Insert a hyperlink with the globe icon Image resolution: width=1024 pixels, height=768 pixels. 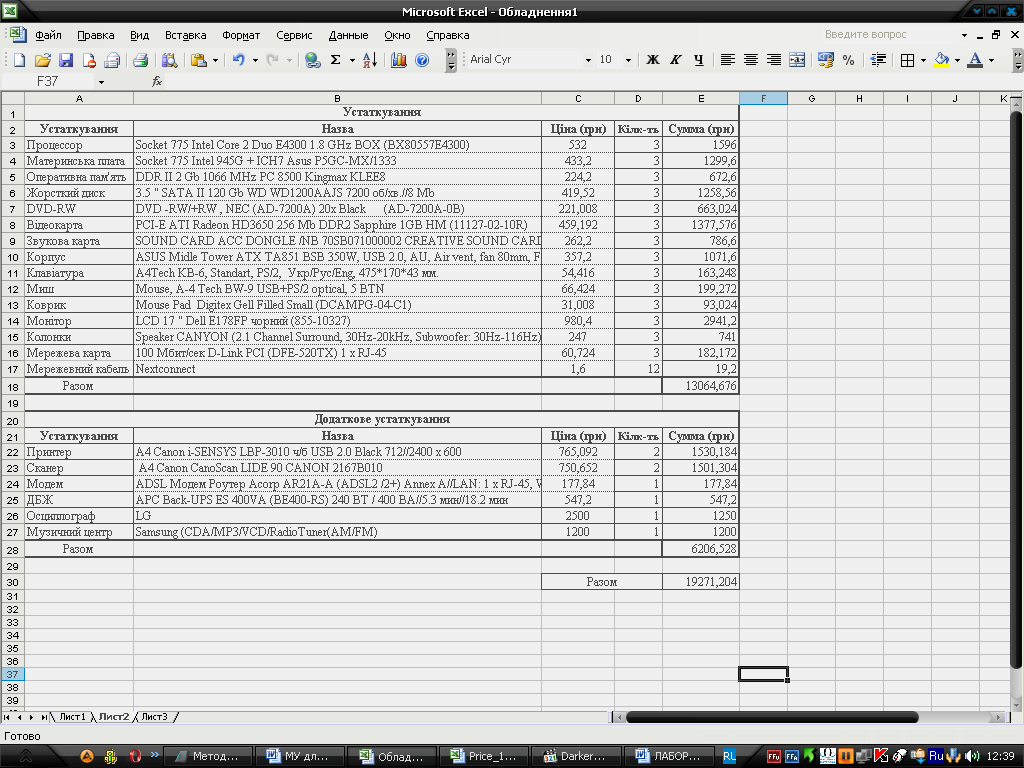click(313, 60)
